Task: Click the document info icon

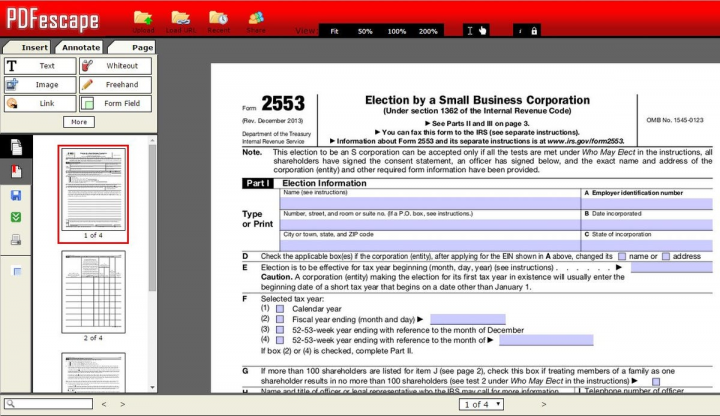Action: tap(520, 31)
